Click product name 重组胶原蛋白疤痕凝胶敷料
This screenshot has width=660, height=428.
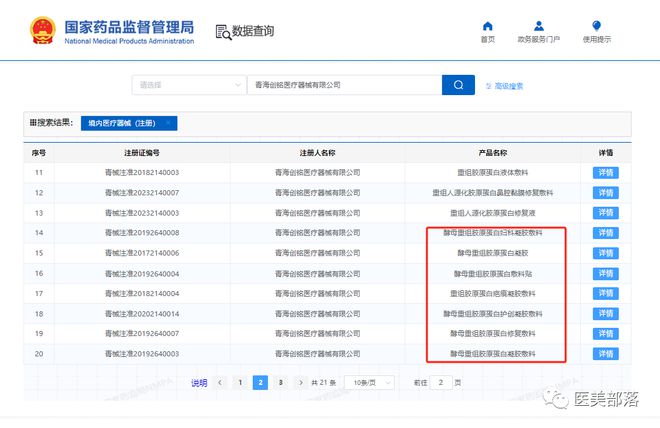tap(492, 293)
